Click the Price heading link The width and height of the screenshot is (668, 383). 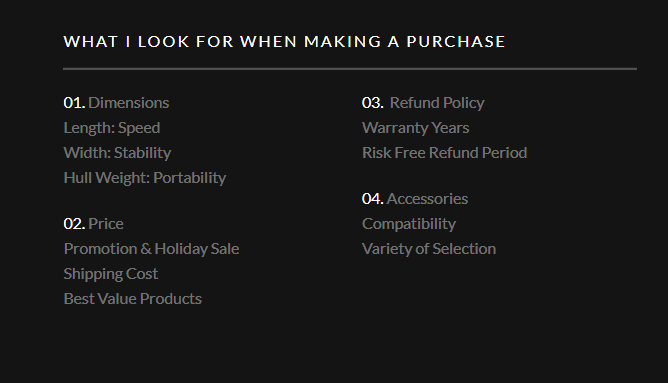coord(106,224)
